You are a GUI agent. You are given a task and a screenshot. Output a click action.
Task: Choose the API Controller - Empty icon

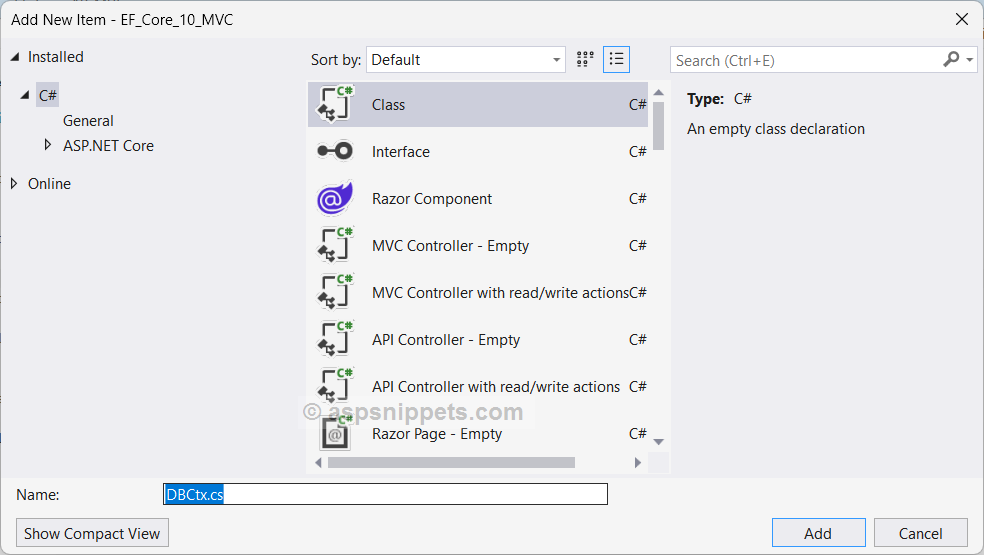point(335,339)
